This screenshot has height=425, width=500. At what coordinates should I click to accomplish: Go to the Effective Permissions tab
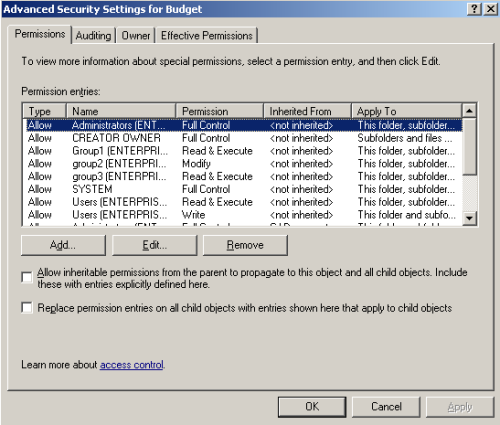coord(207,35)
